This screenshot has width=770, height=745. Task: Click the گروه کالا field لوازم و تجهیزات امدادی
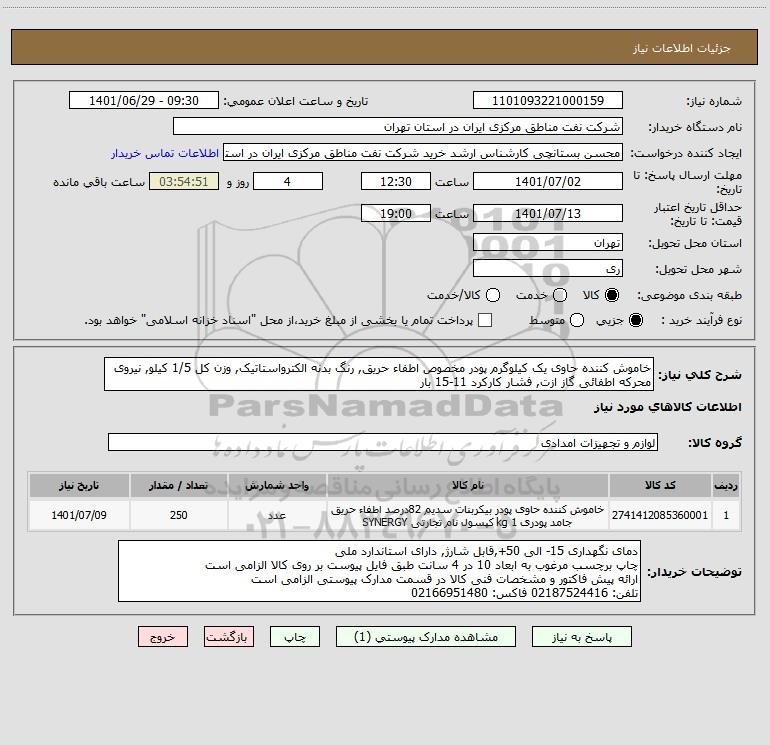[x=383, y=442]
